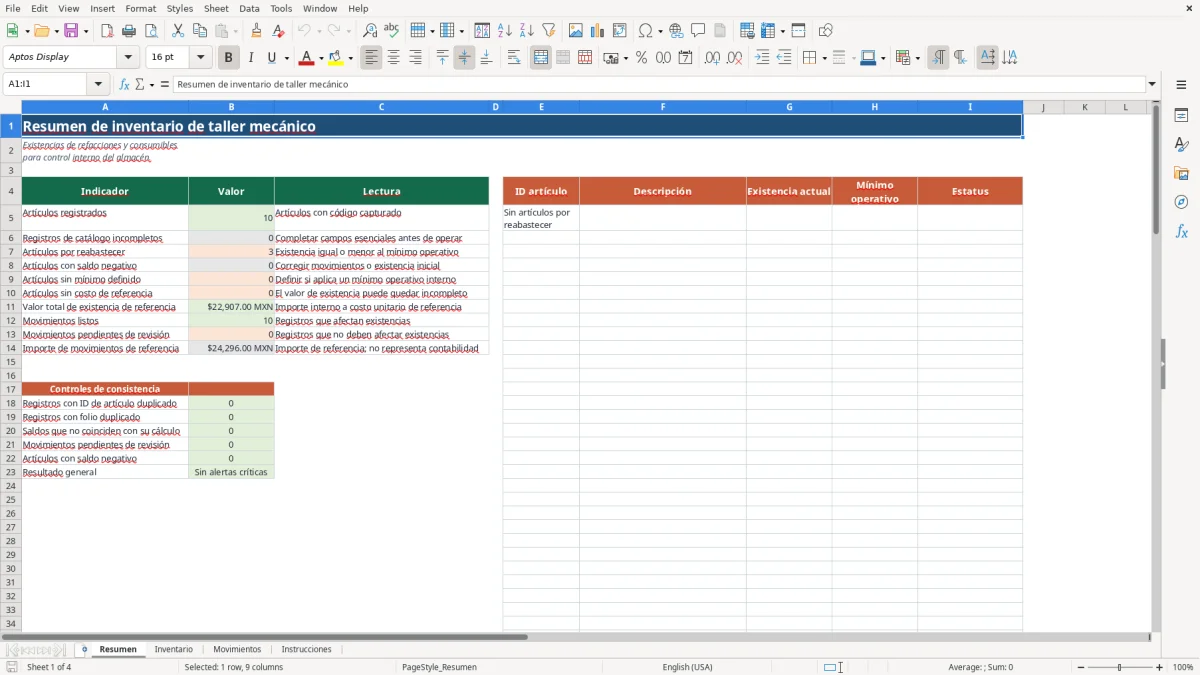Zoom out with the minus button
This screenshot has height=675, width=1200.
tap(1080, 667)
